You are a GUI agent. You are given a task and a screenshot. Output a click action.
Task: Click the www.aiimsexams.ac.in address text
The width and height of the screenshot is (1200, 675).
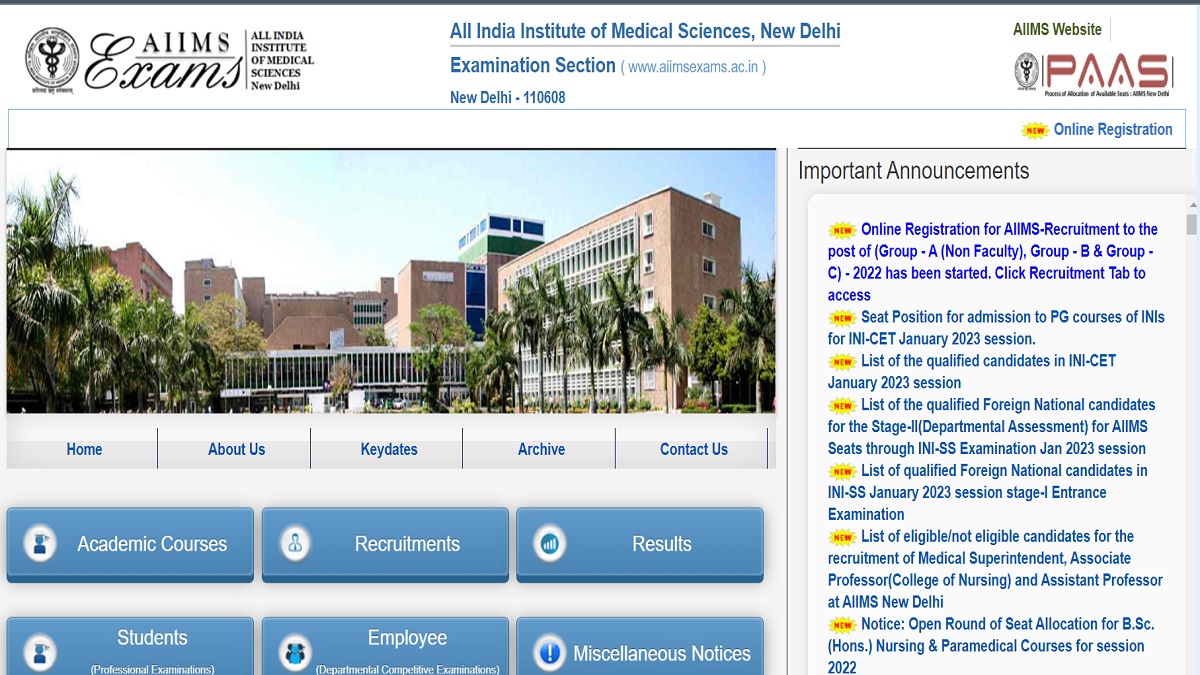pyautogui.click(x=694, y=67)
